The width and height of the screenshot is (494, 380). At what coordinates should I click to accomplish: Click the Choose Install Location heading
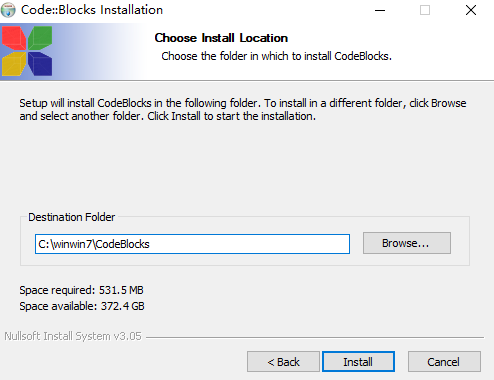(x=221, y=38)
